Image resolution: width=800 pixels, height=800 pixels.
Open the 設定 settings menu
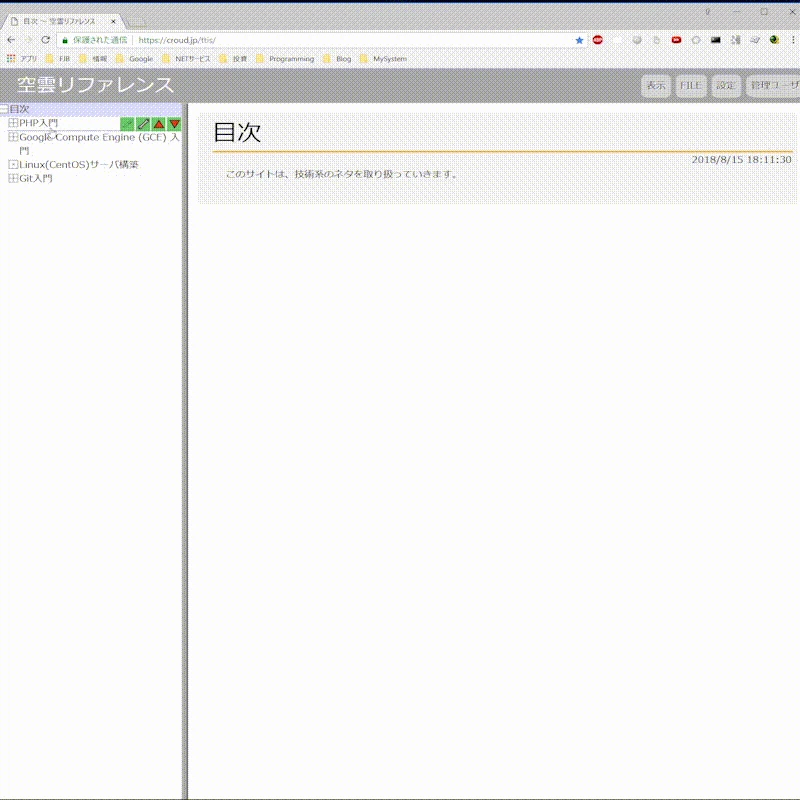pos(726,85)
